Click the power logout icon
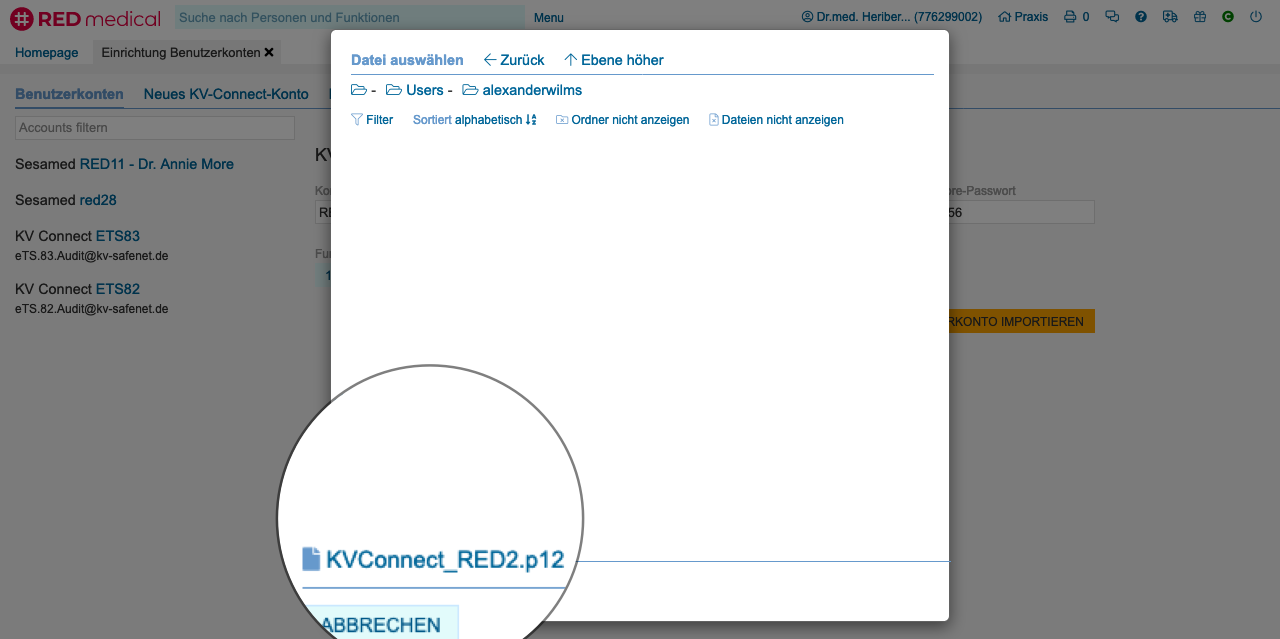 (1256, 17)
